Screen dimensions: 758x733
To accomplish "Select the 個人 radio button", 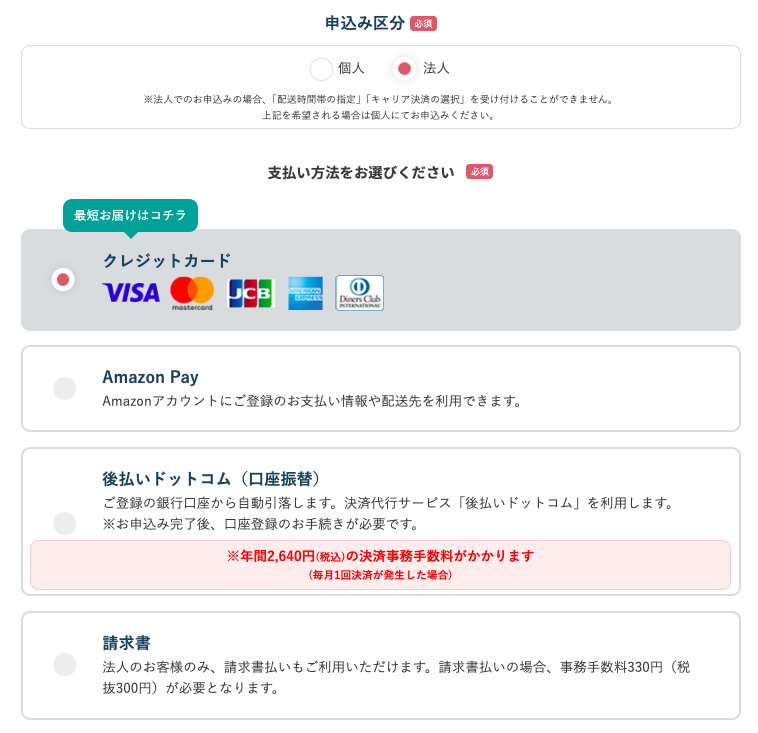I will point(321,69).
